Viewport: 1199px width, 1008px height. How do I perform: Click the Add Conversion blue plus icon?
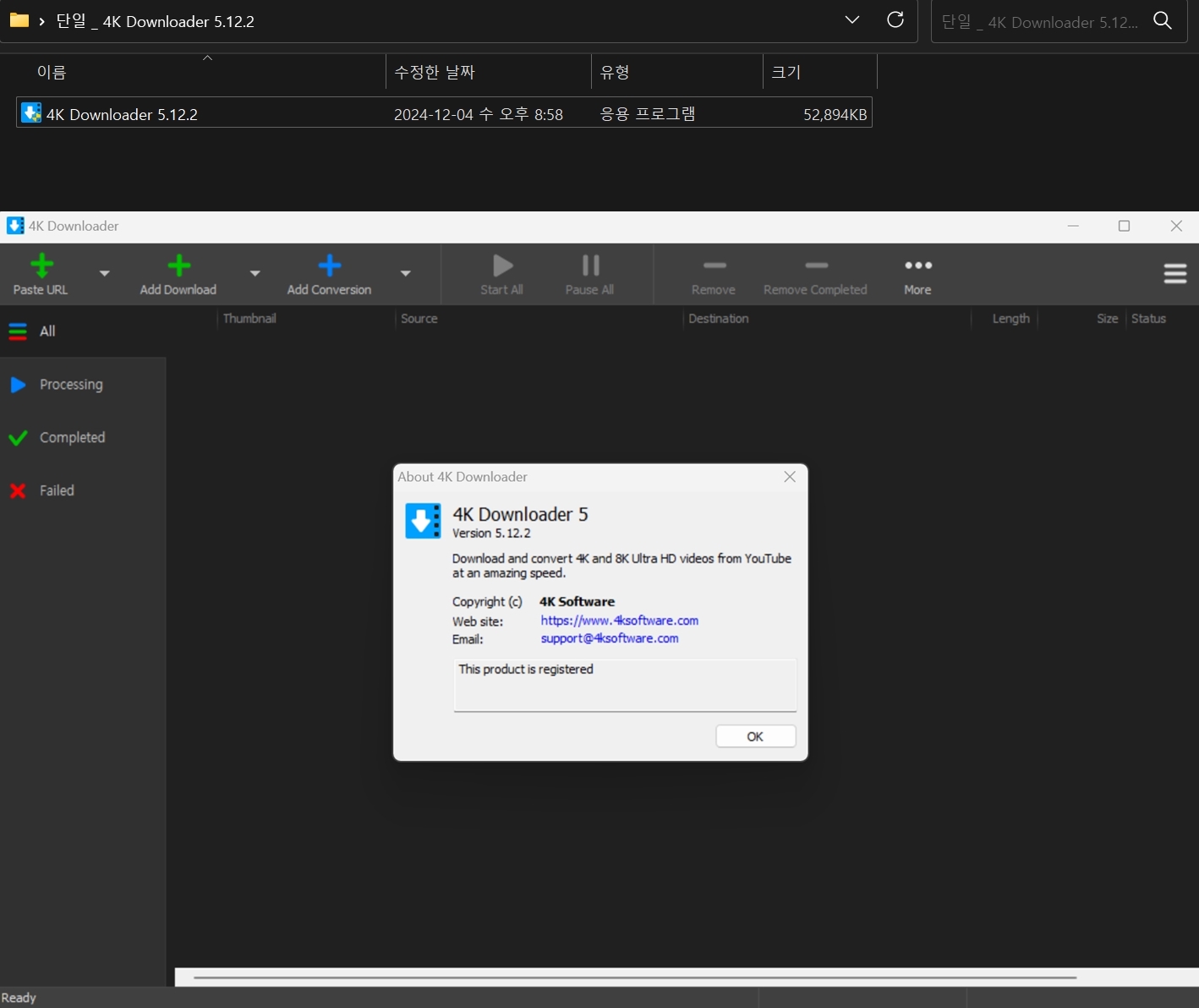[330, 266]
